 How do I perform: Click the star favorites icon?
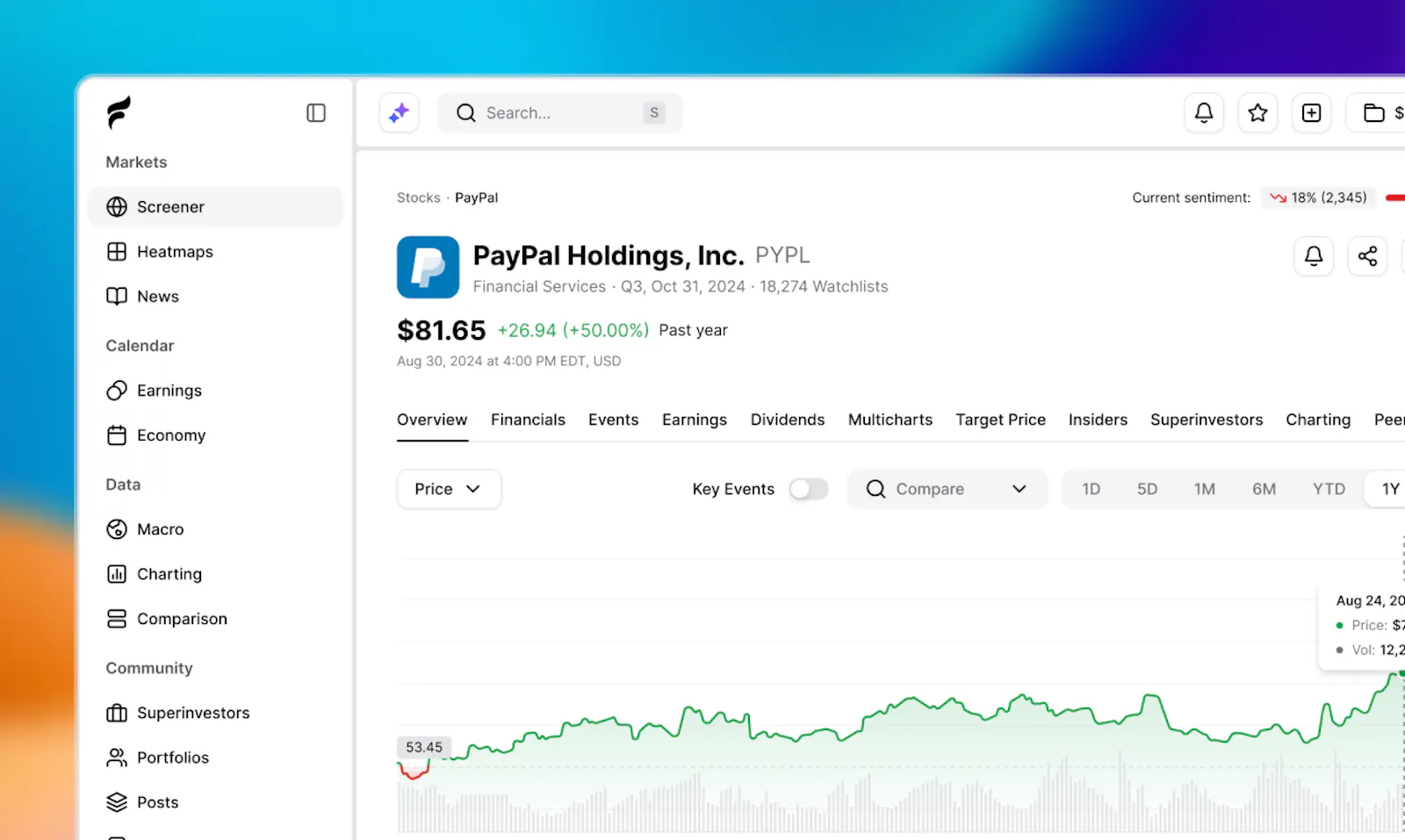click(1257, 112)
